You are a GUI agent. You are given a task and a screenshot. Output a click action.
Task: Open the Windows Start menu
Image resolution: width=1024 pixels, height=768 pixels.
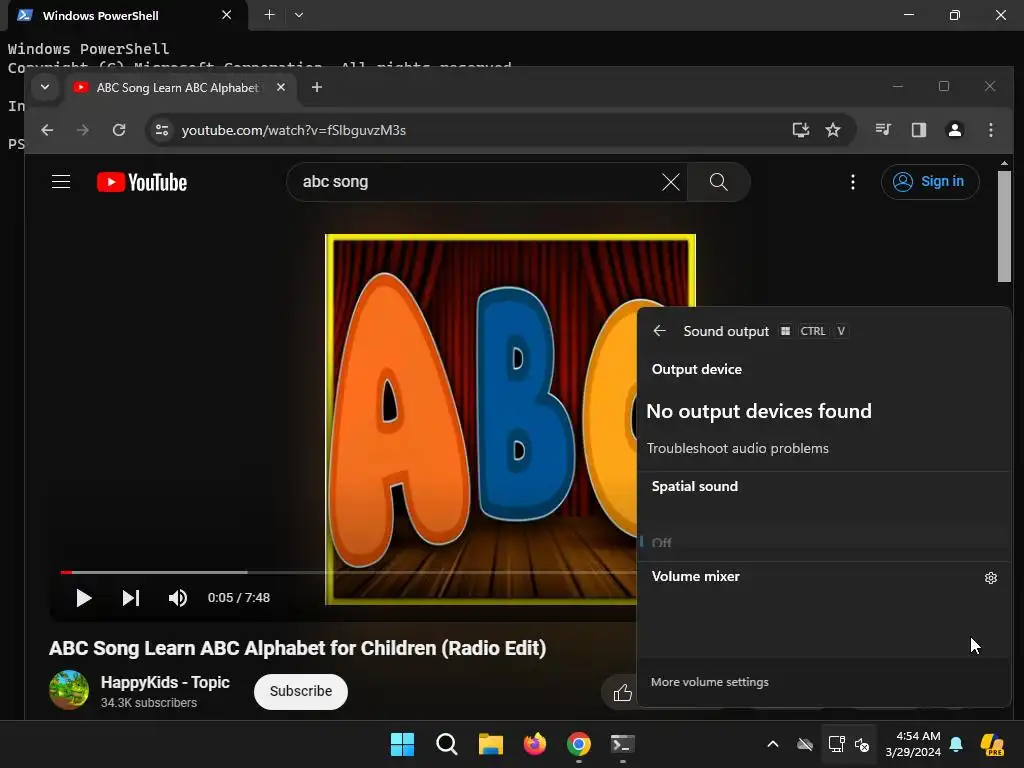point(402,744)
